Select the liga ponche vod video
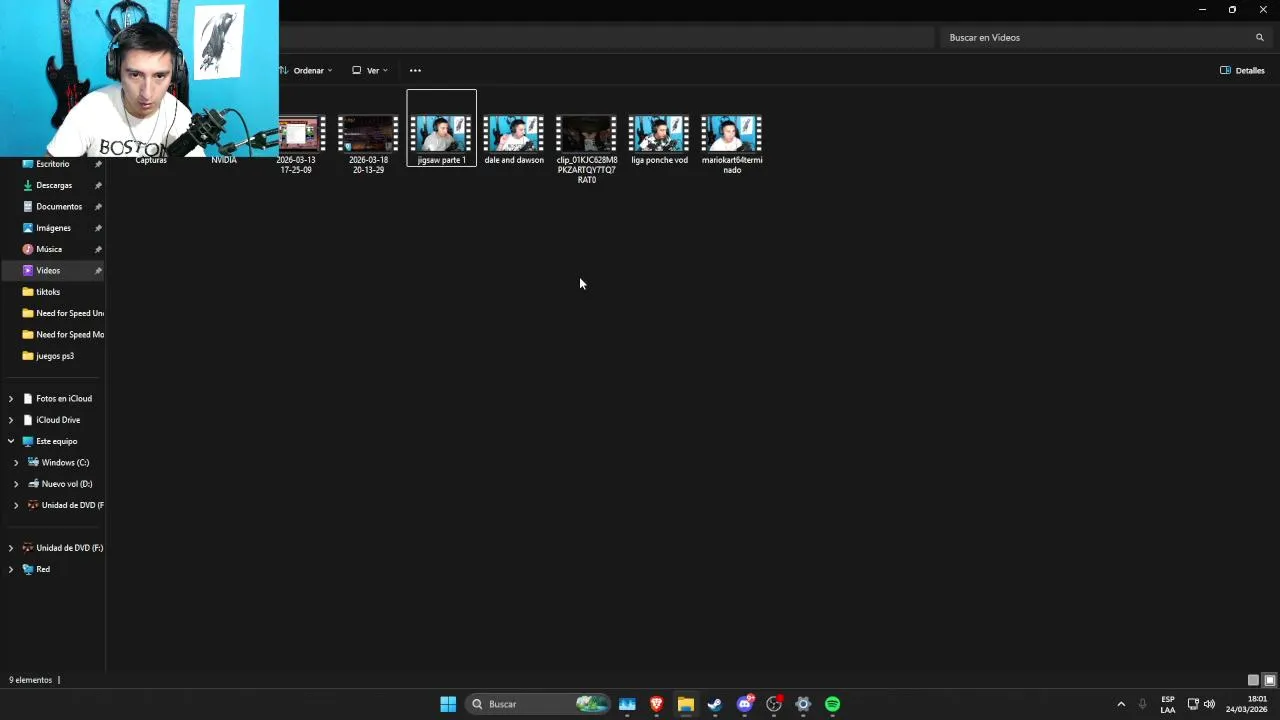The image size is (1280, 720). (659, 140)
